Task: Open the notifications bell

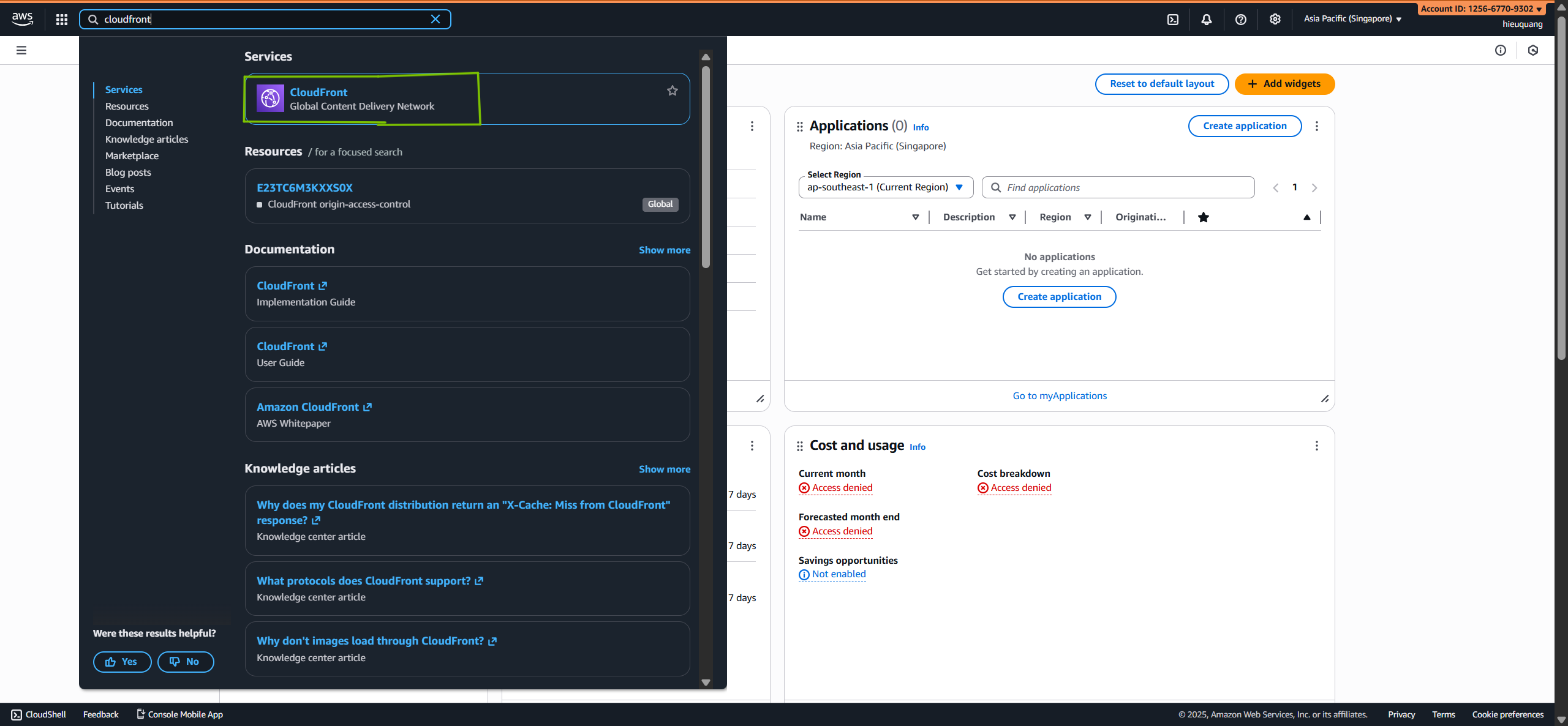Action: click(1206, 20)
